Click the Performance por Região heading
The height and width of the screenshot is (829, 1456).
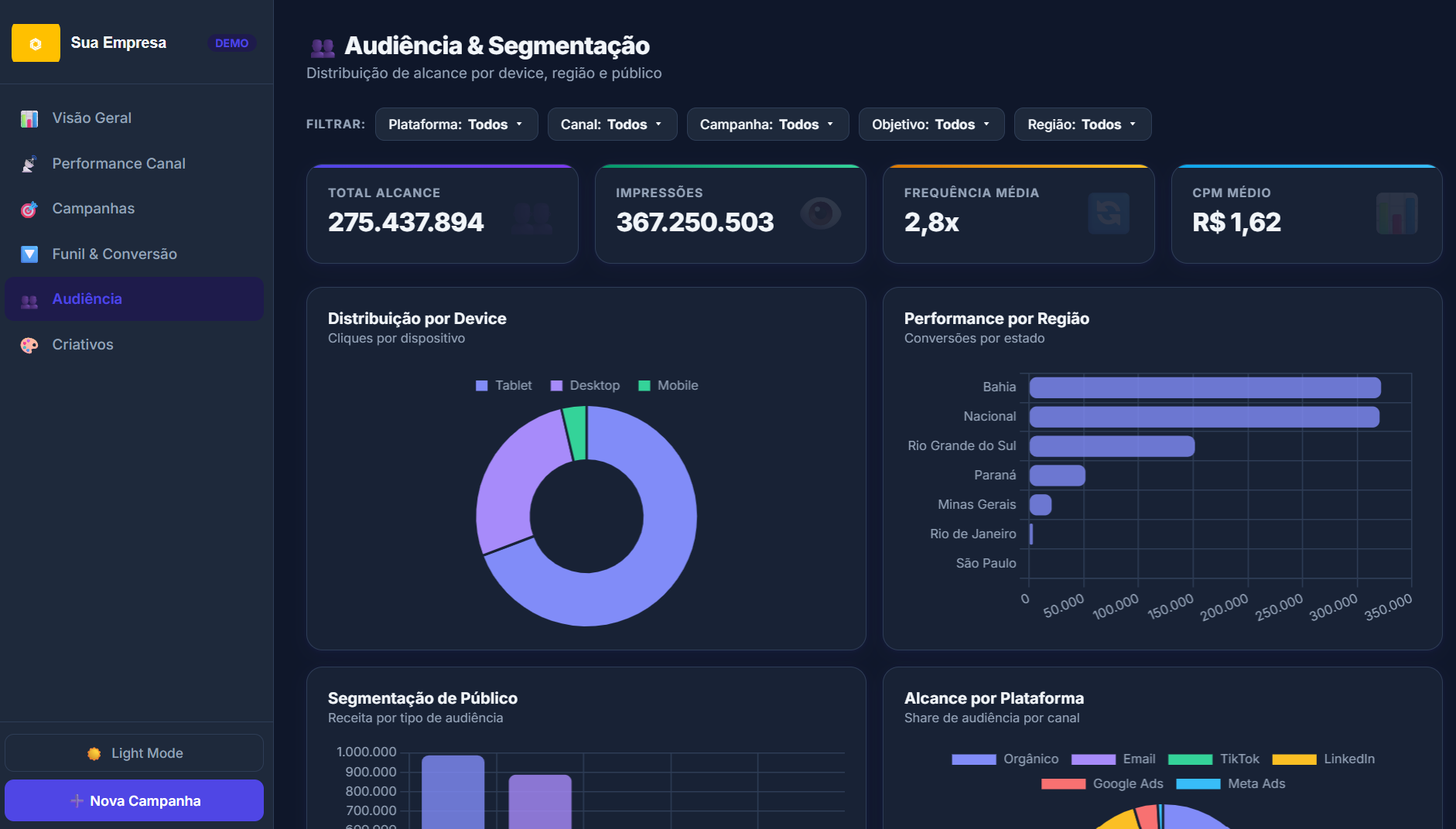pos(996,319)
